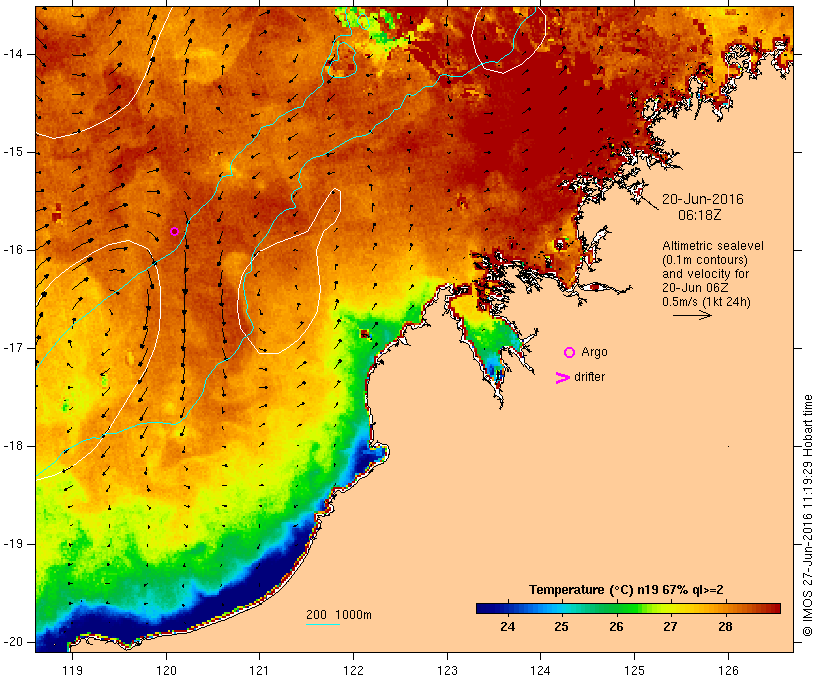Click latitude label -15
820x680 pixels.
[x=13, y=152]
